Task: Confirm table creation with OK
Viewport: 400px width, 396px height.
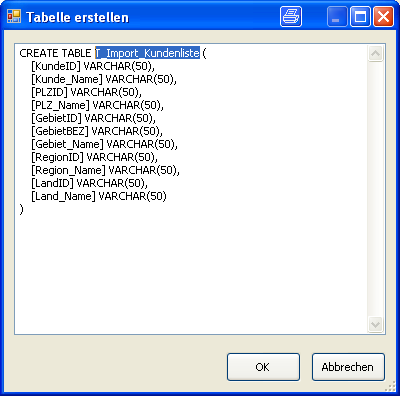Action: (263, 367)
